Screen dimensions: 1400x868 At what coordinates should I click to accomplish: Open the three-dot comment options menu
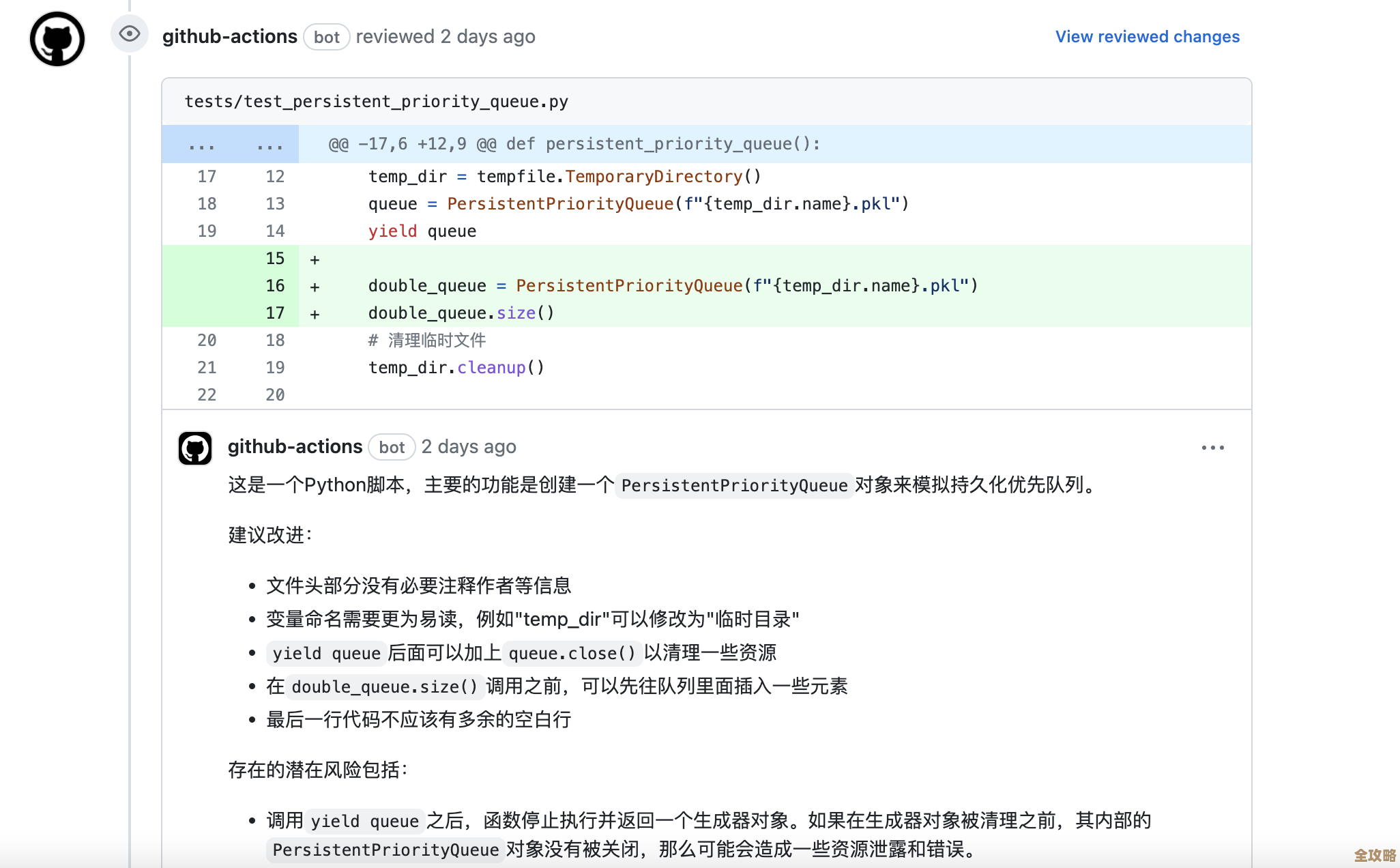coord(1212,448)
